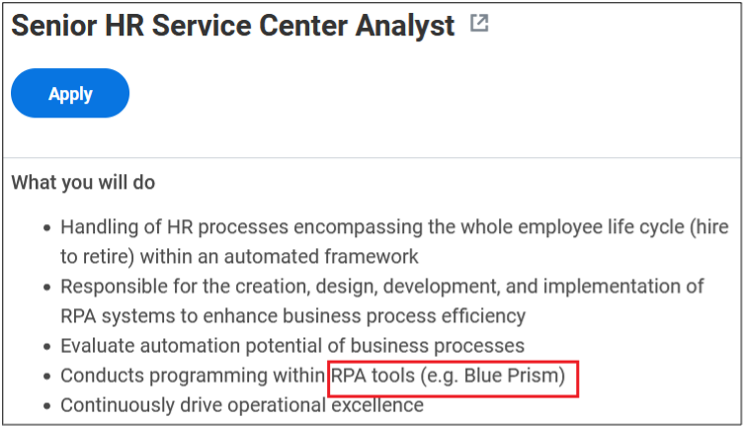Click the 'Evaluate automation potential' bullet text

pos(292,346)
